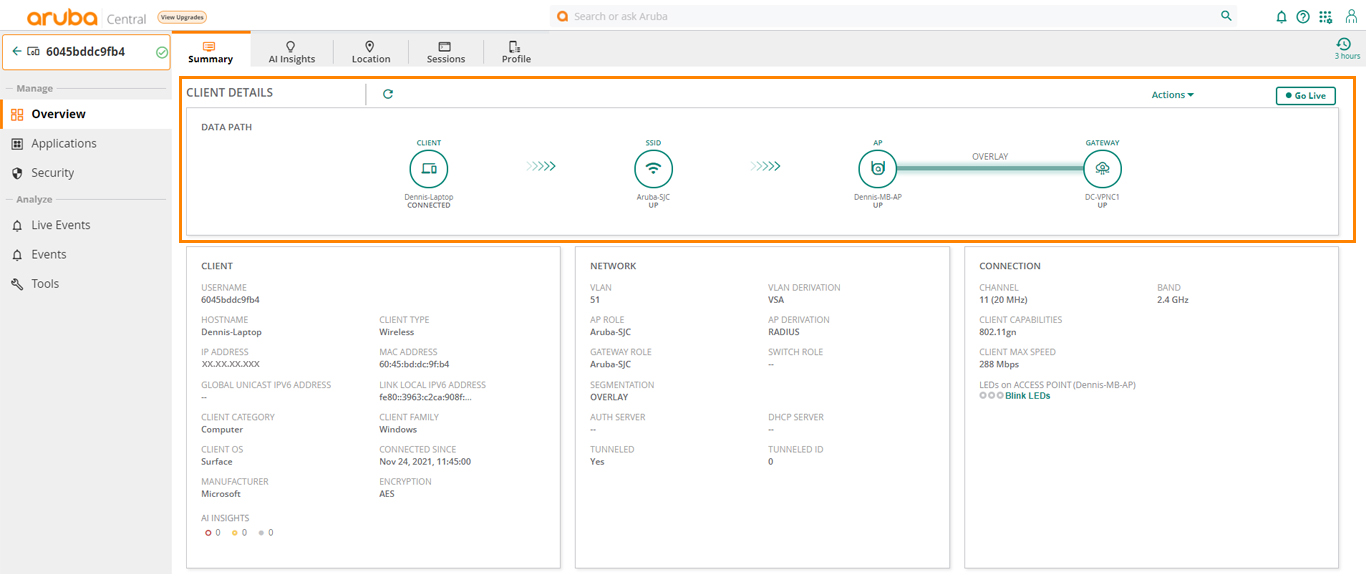
Task: Open the search bar magnifier icon
Action: point(1226,15)
